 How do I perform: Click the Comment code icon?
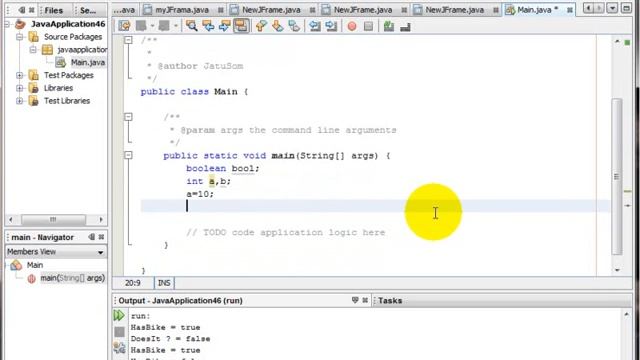coord(389,27)
